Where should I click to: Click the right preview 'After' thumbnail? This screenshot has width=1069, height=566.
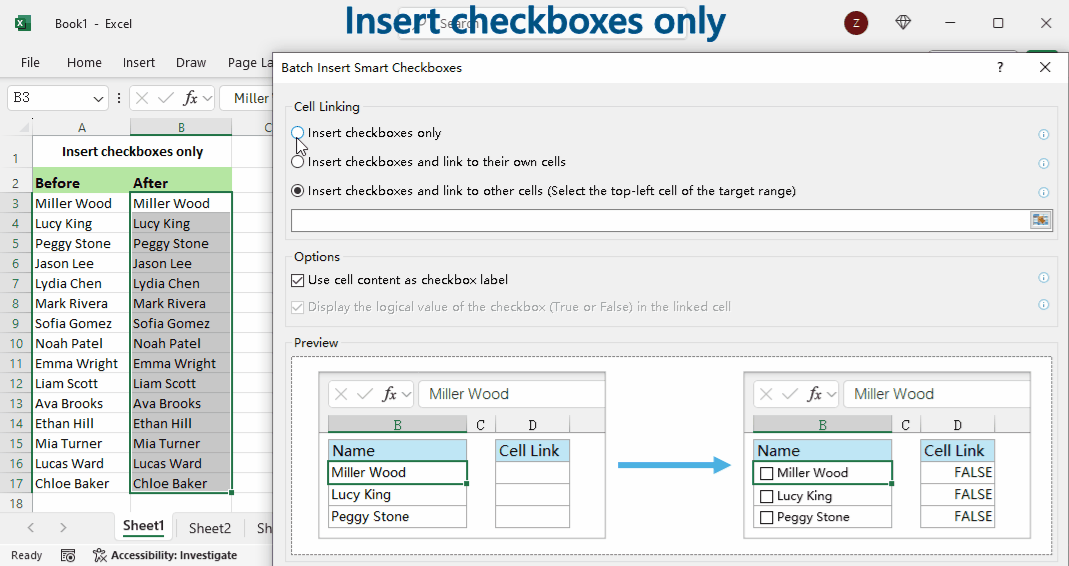(887, 455)
